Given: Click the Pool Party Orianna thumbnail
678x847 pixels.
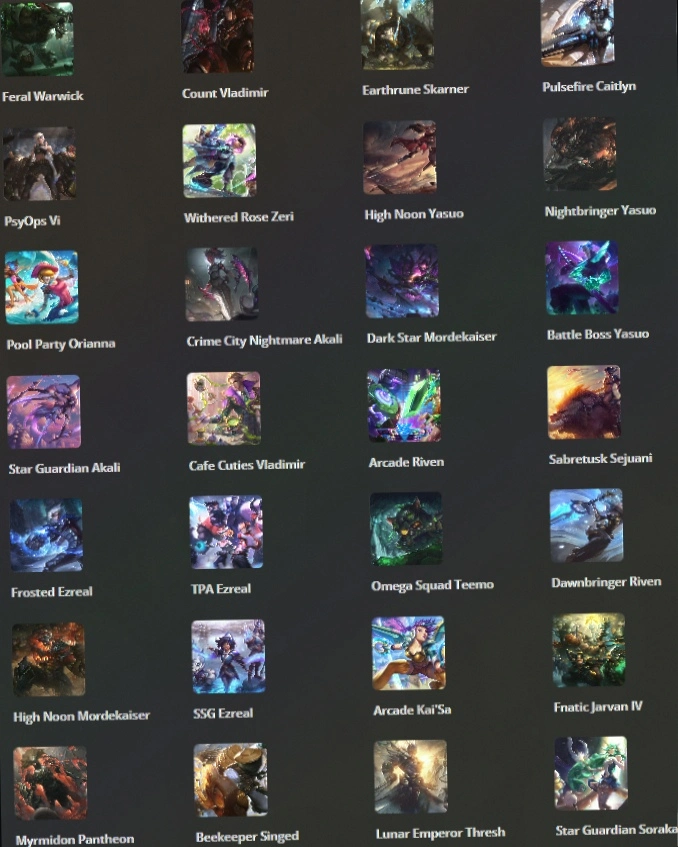Looking at the screenshot, I should click(42, 287).
